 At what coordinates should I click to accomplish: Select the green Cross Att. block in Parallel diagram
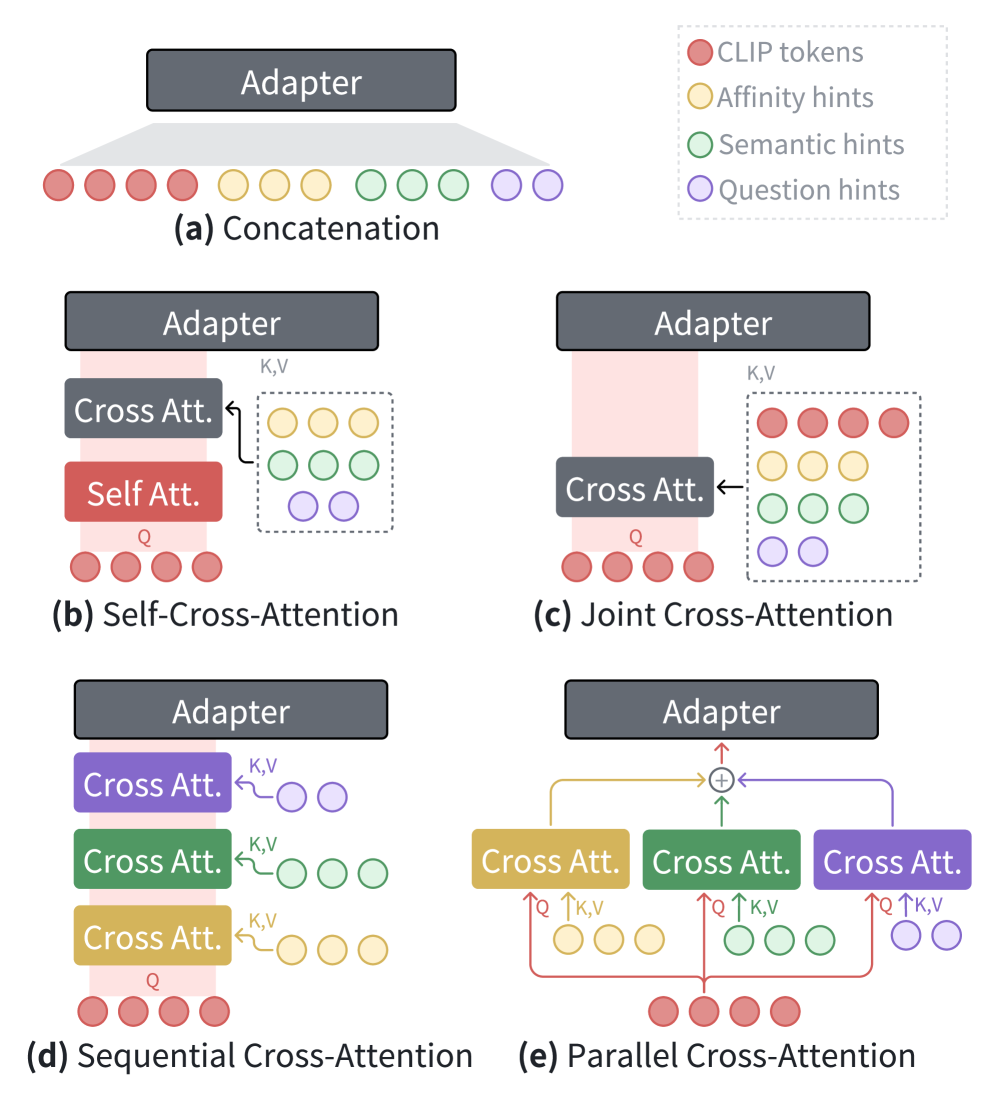[x=721, y=860]
